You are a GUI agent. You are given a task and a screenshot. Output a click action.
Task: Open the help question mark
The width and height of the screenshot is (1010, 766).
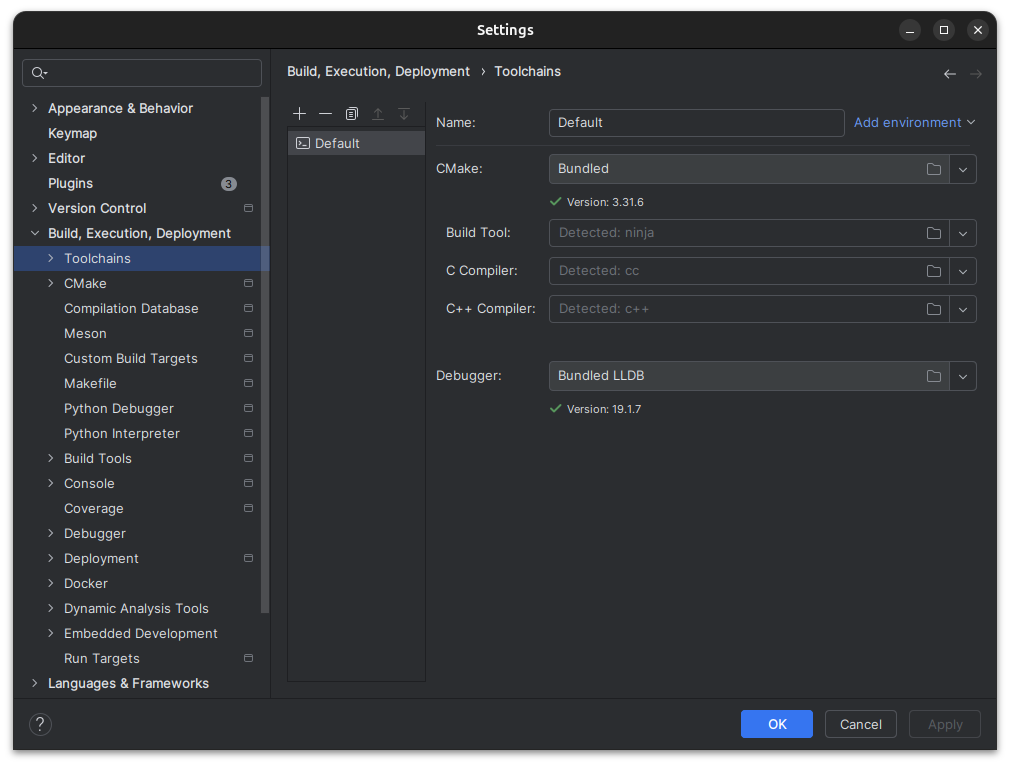coord(40,724)
